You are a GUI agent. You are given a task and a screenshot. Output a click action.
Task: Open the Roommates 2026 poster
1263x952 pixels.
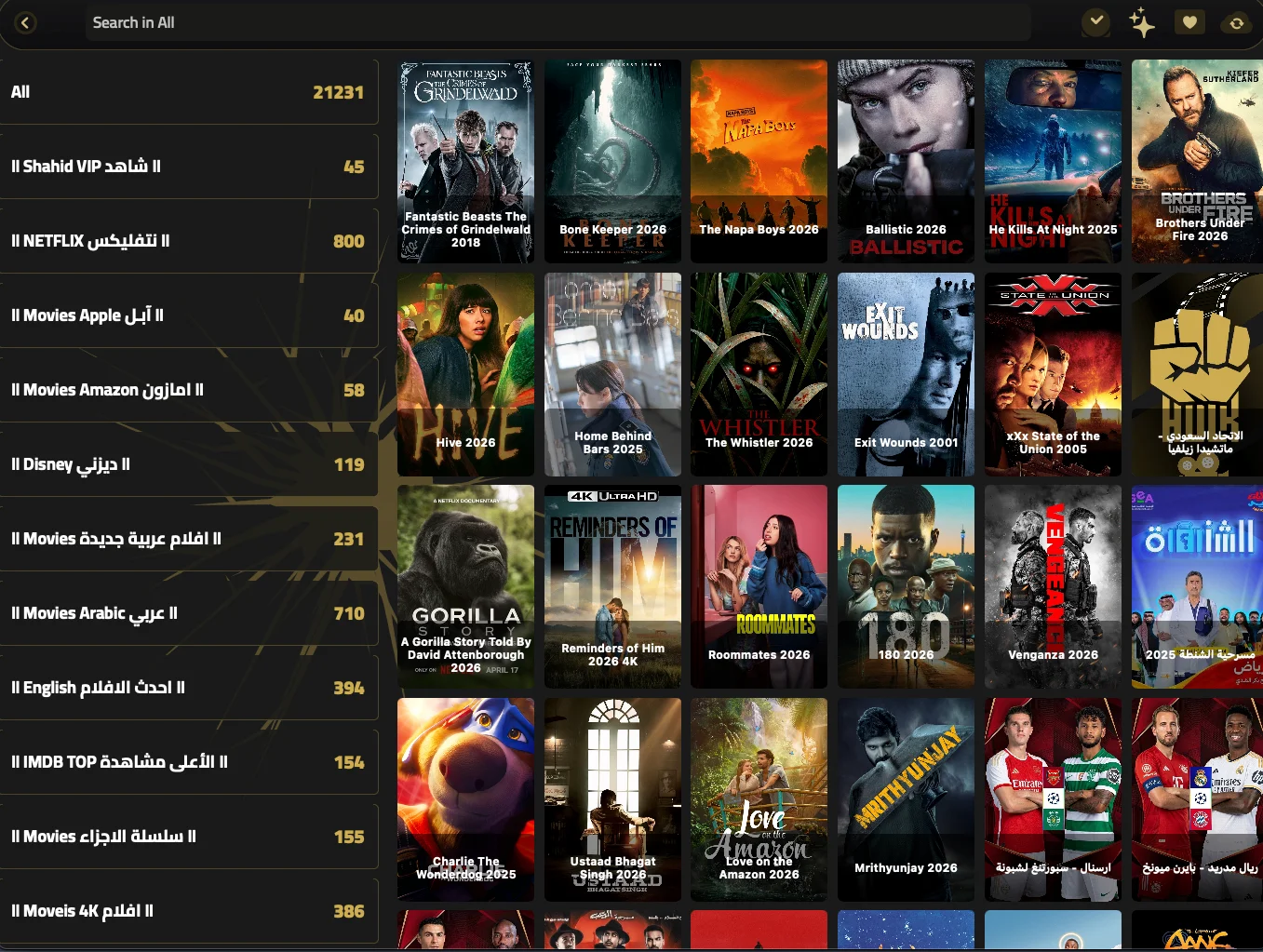[759, 586]
